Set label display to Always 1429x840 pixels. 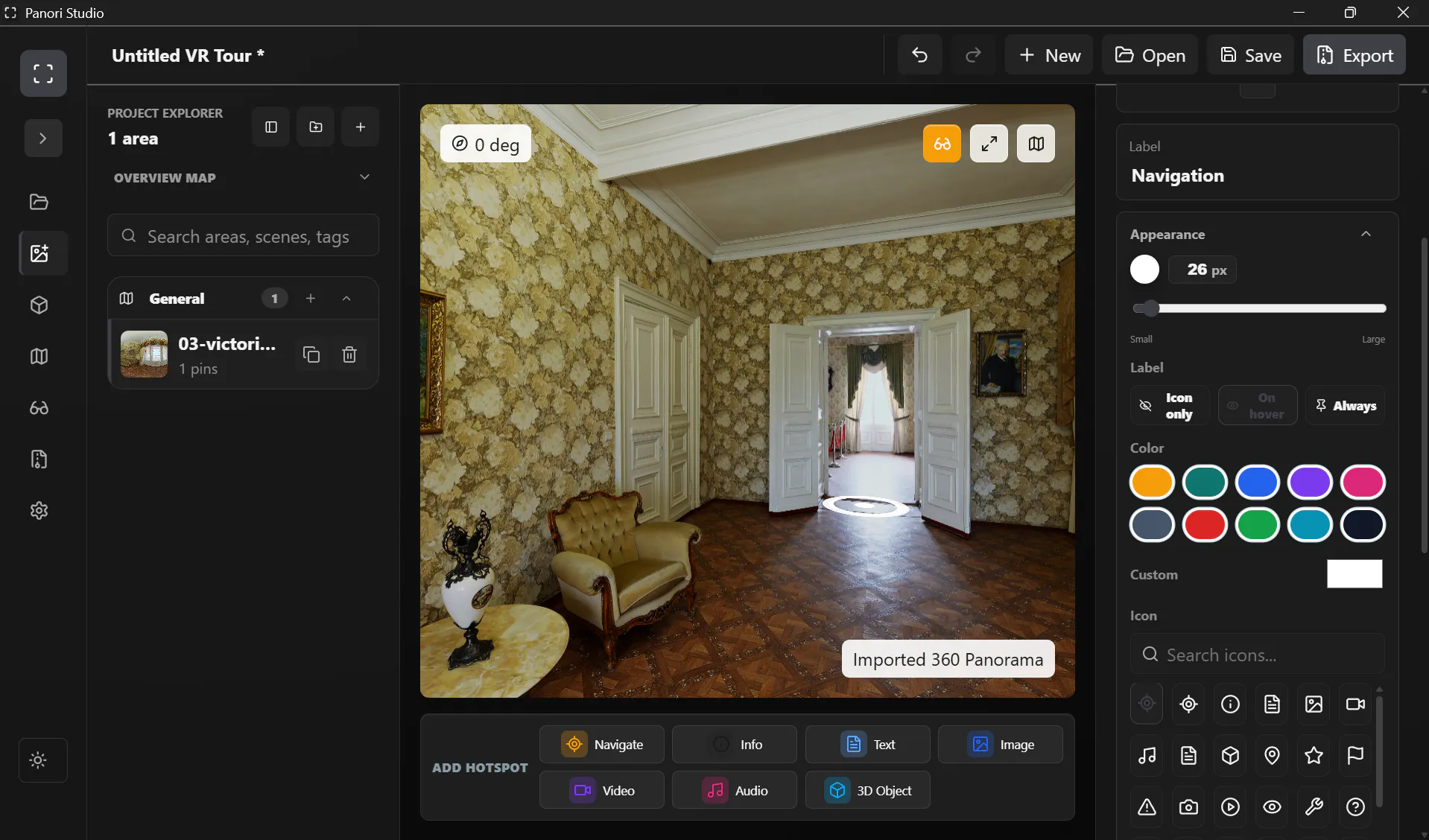[x=1346, y=406]
